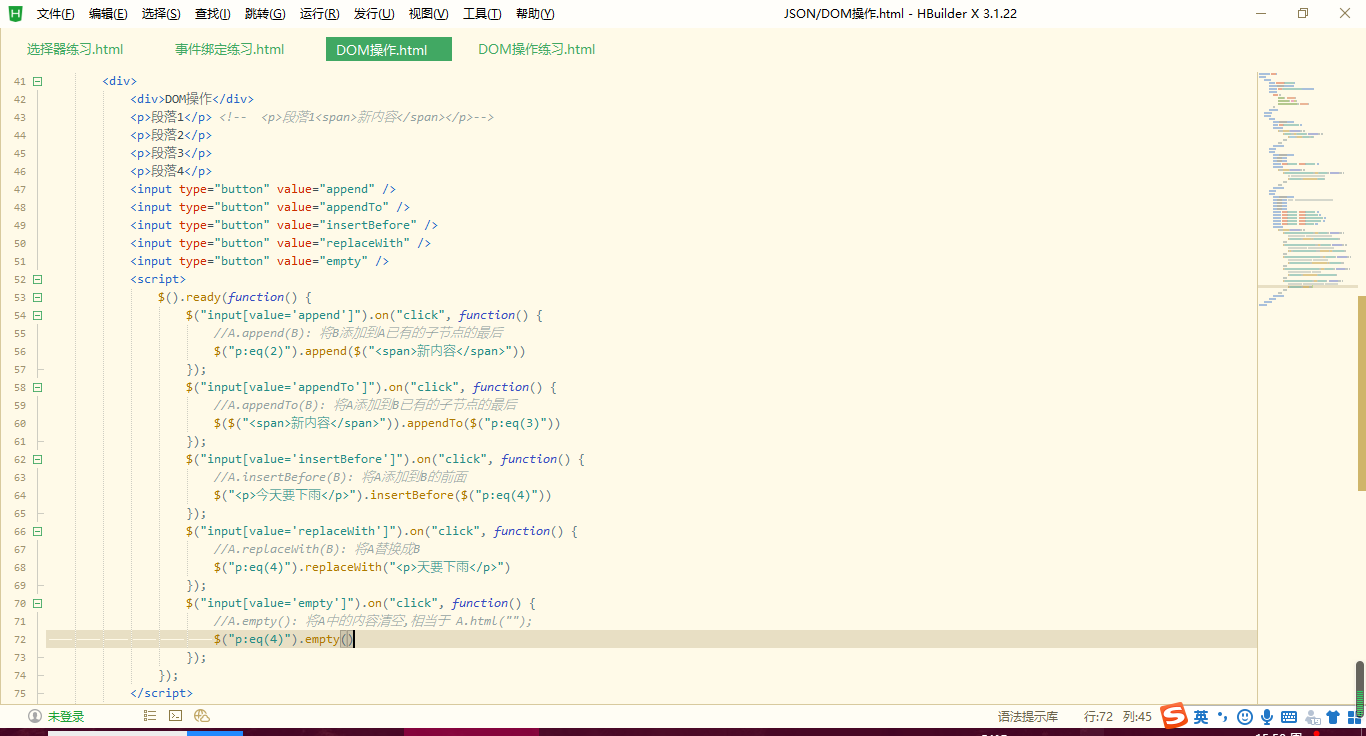Place the cursor in the .empty() call on line 72
Image resolution: width=1366 pixels, height=736 pixels.
coord(326,639)
